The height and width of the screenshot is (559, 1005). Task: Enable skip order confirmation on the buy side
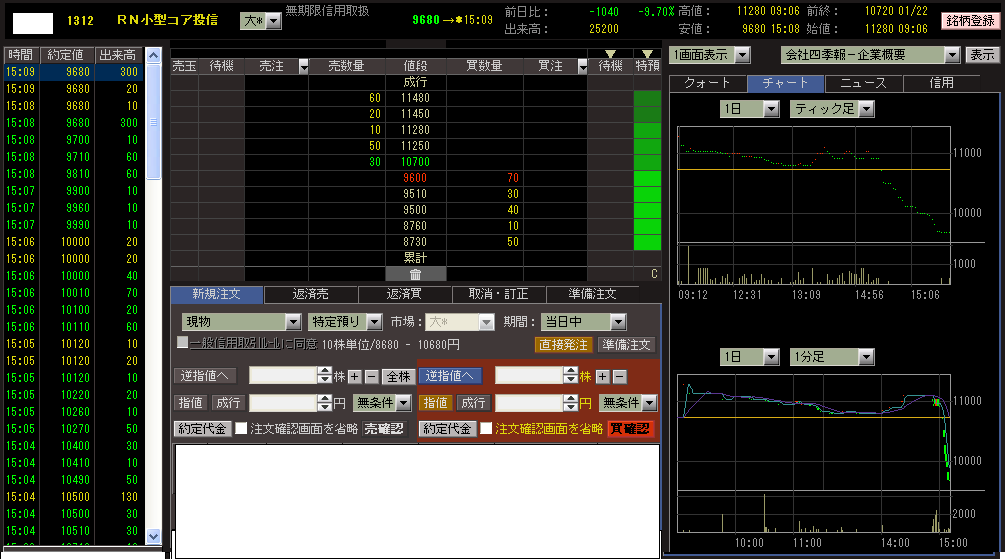(x=486, y=429)
